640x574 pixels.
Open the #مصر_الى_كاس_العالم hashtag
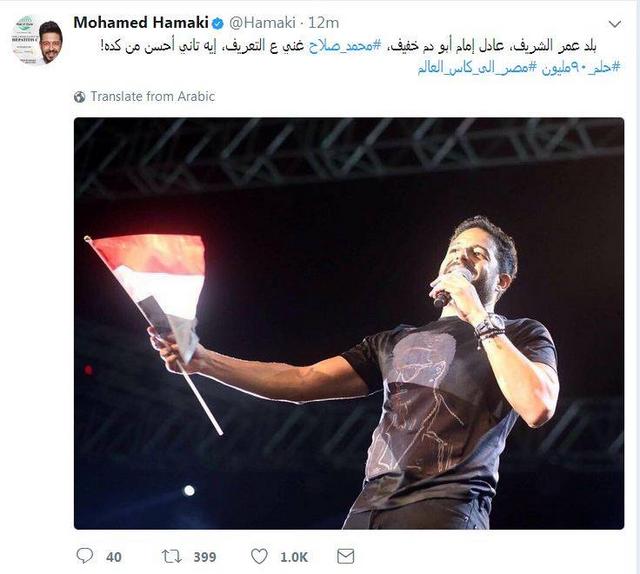pos(476,68)
